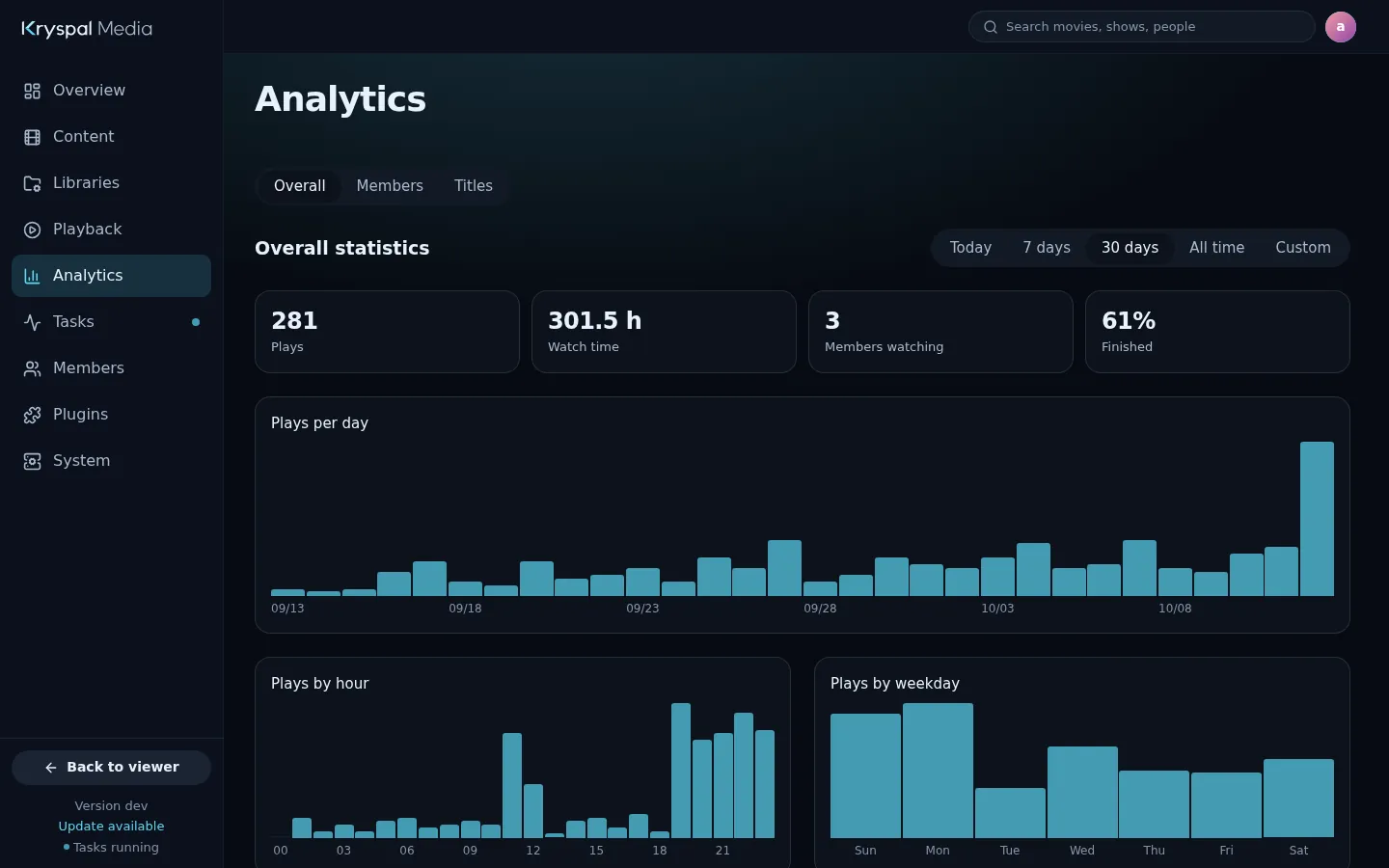Viewport: 1389px width, 868px height.
Task: Open the user avatar menu
Action: [1340, 27]
